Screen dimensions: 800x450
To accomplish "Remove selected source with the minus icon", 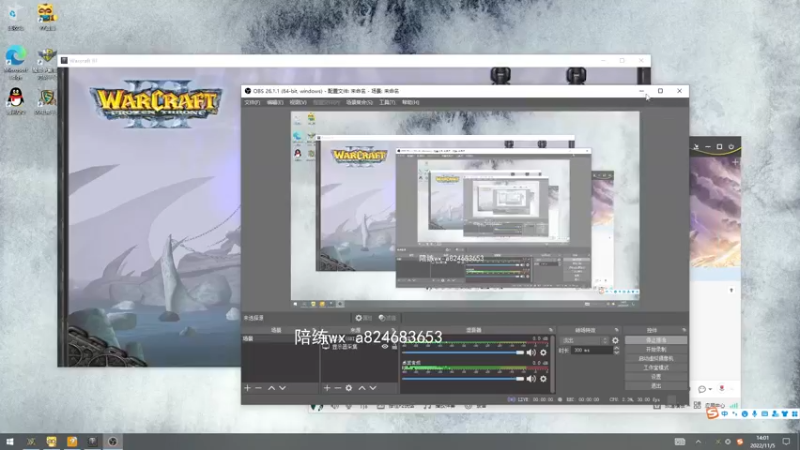I will coord(338,388).
